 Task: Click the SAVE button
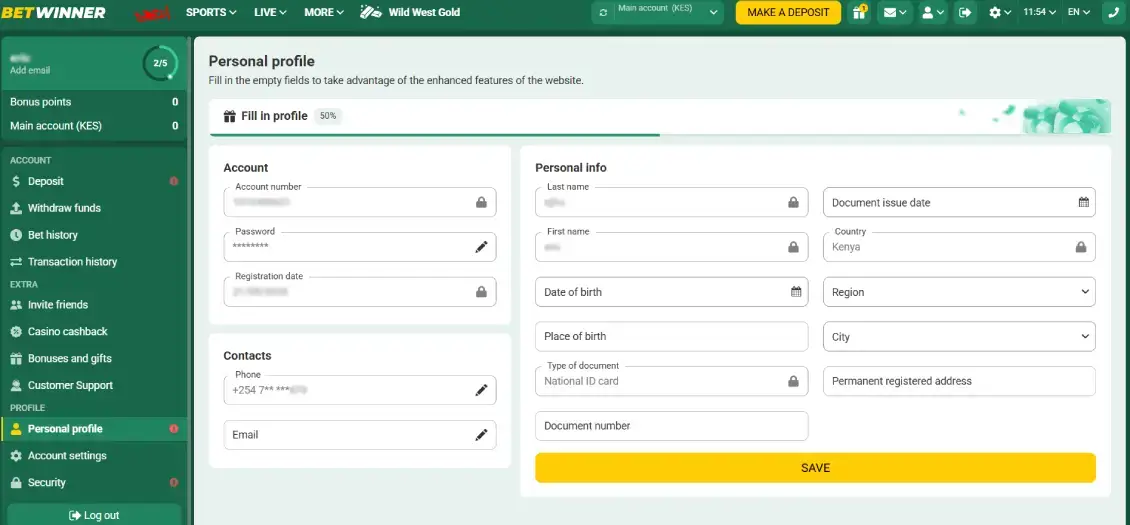[x=815, y=468]
